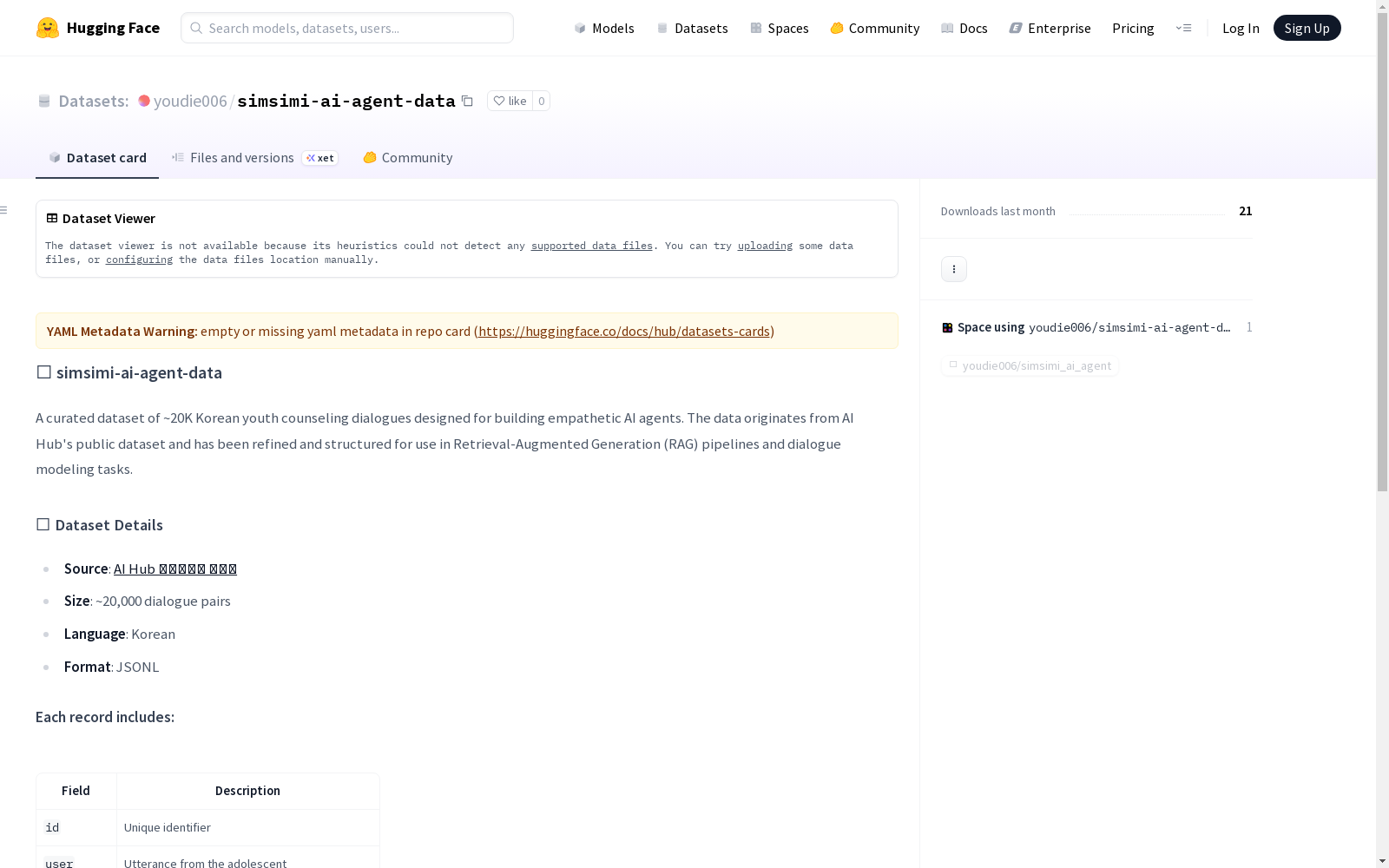Click the Space using count 1
This screenshot has height=868, width=1389.
click(x=1249, y=327)
